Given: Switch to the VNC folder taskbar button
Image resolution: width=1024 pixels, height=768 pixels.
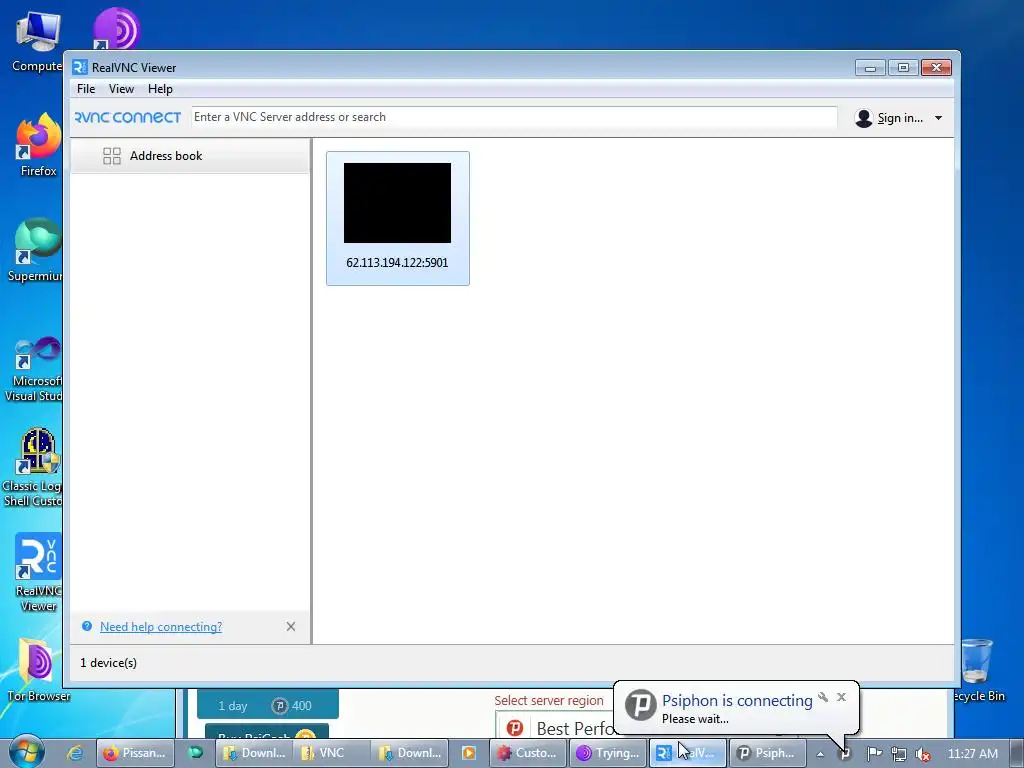Looking at the screenshot, I should pyautogui.click(x=332, y=753).
